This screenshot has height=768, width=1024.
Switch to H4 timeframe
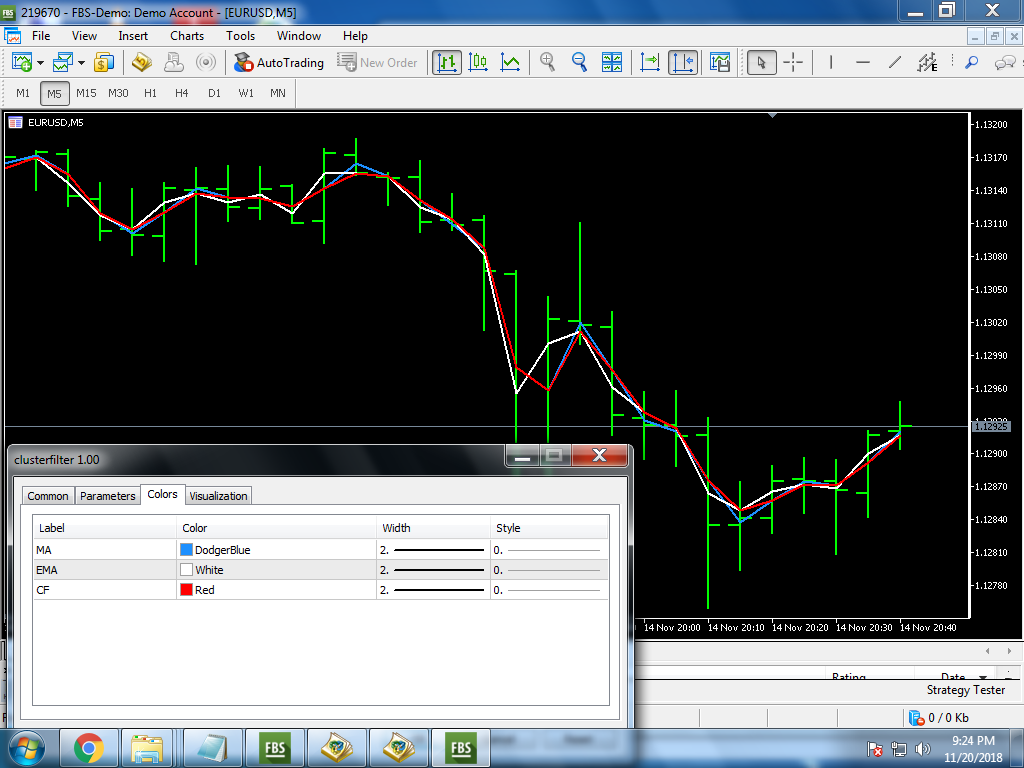[x=182, y=93]
